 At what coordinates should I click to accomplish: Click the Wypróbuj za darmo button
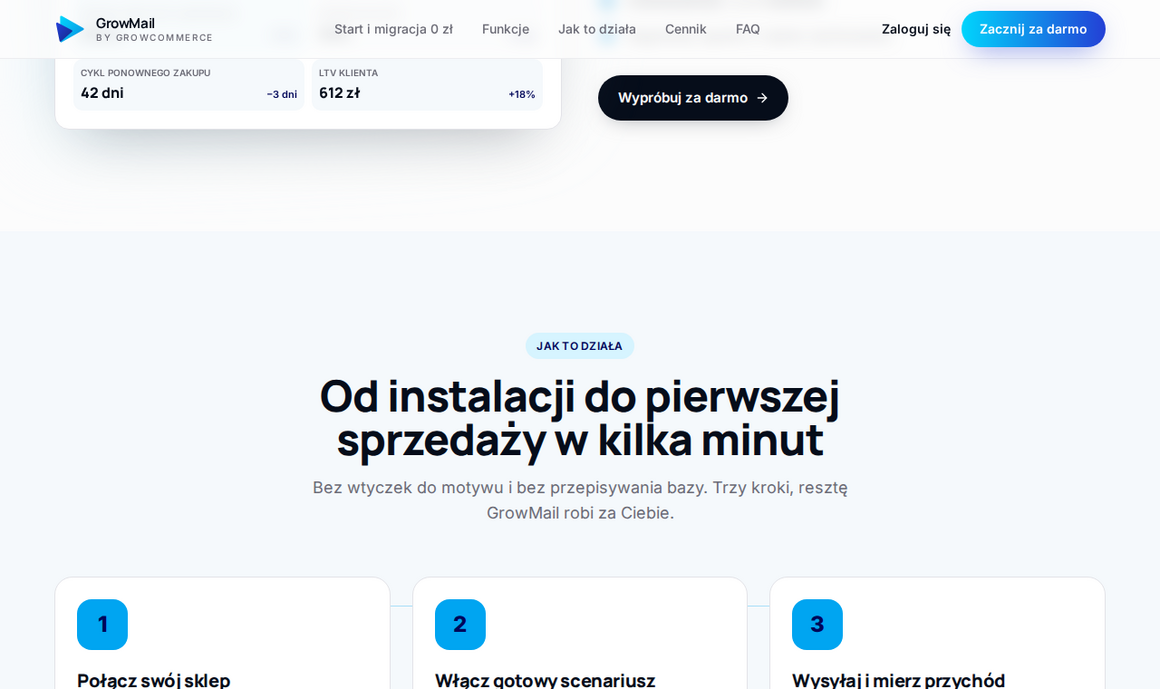[x=693, y=98]
